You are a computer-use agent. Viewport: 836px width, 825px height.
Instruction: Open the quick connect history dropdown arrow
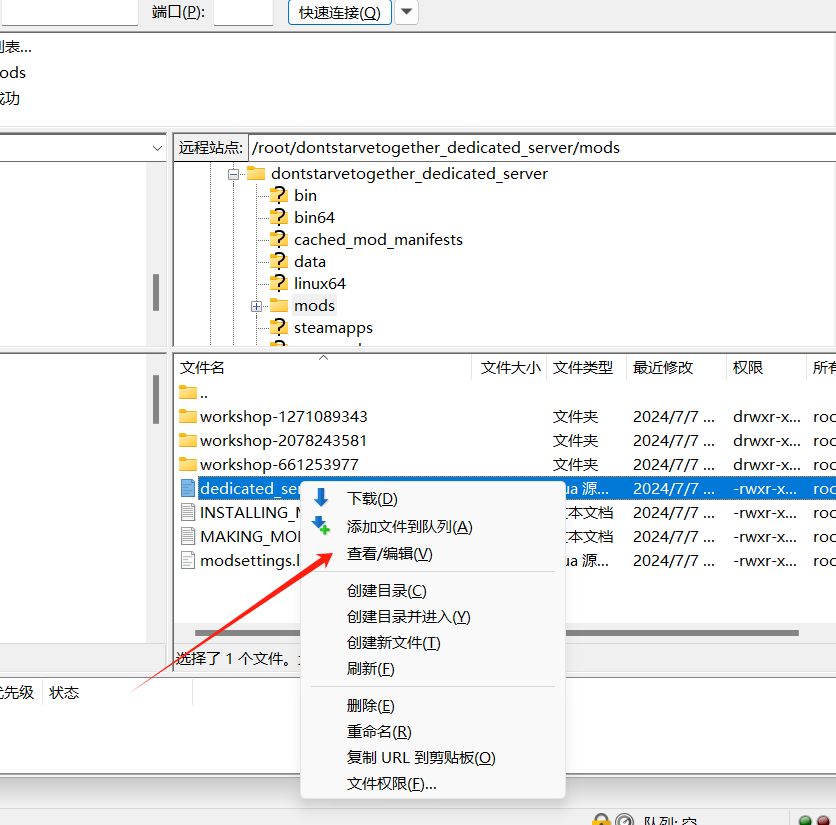coord(406,12)
